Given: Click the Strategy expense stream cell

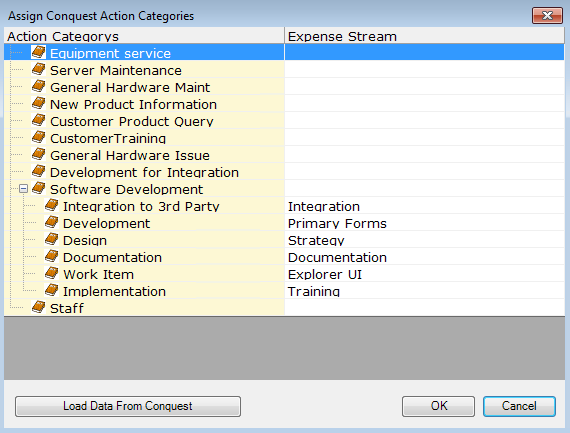Looking at the screenshot, I should 424,240.
